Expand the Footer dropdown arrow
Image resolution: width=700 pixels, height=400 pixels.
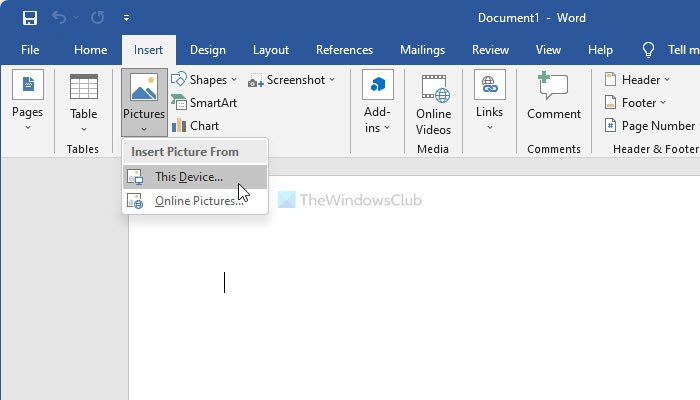[663, 103]
